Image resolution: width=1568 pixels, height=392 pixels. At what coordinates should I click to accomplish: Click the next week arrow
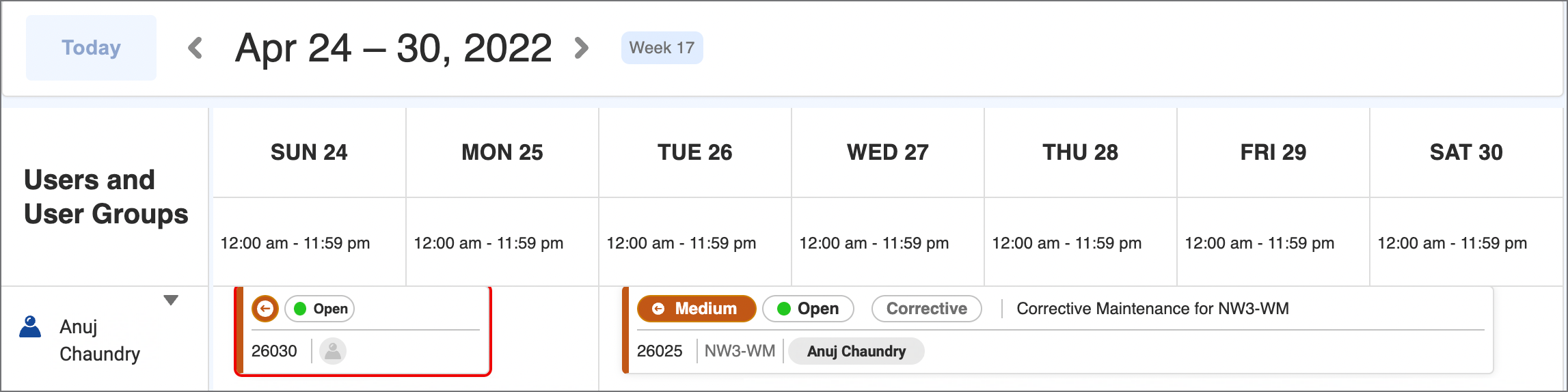(x=582, y=48)
